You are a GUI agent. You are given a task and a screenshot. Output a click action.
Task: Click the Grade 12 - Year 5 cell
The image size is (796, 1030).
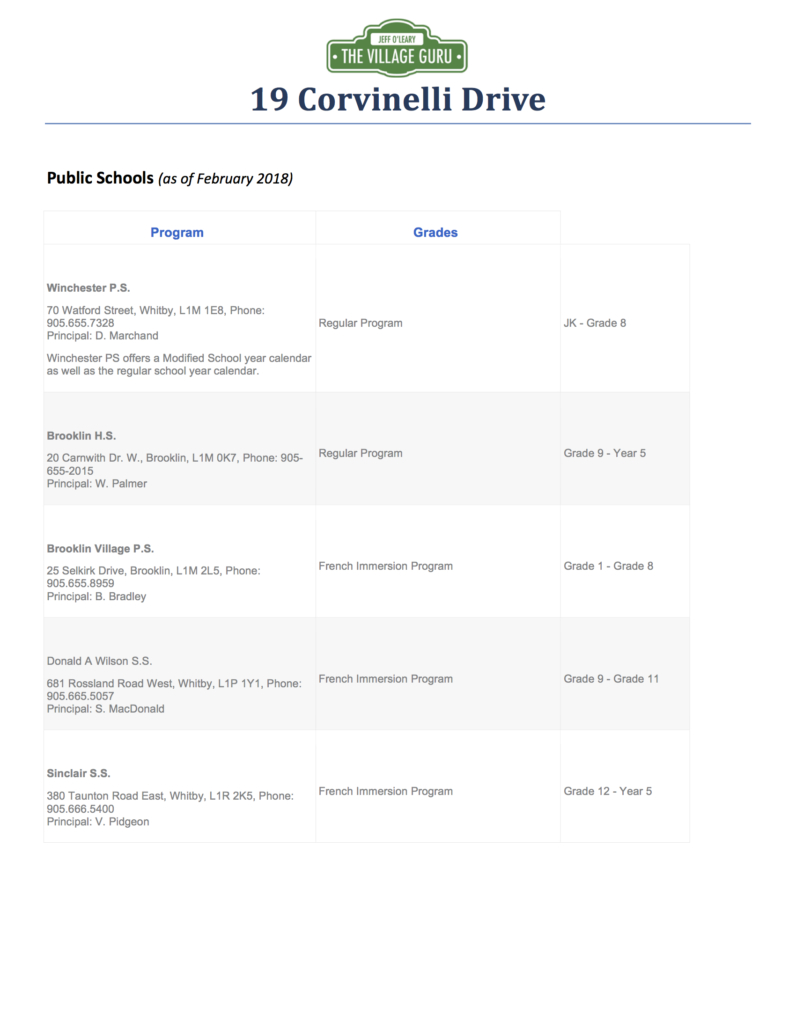608,791
